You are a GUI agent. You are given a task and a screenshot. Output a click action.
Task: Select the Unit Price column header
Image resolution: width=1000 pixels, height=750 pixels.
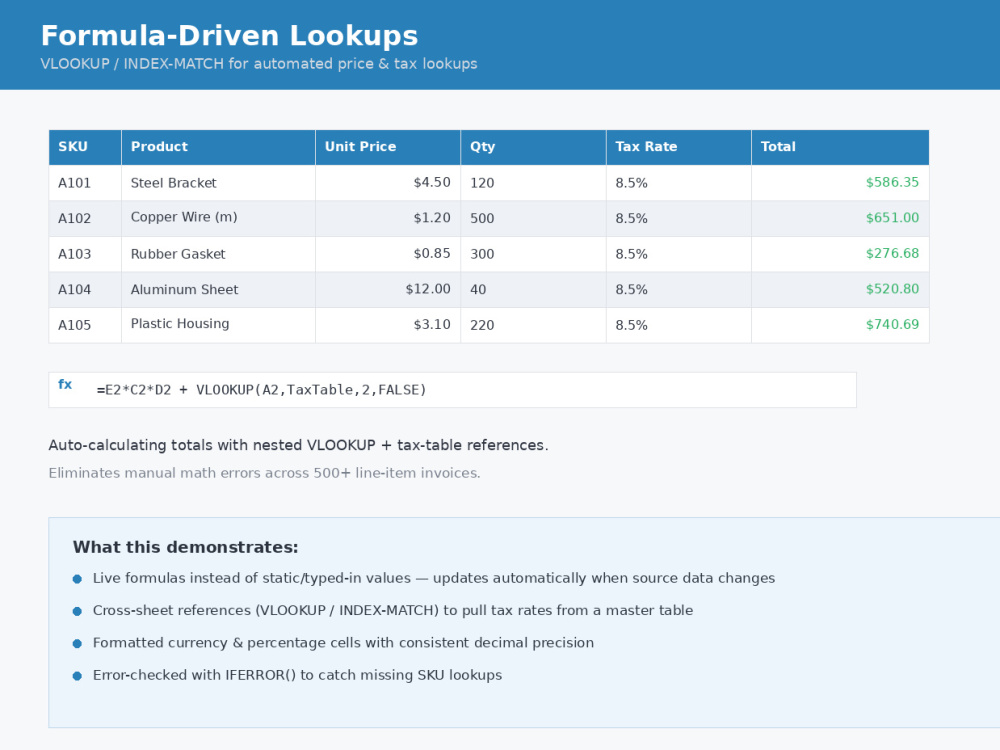[x=388, y=147]
